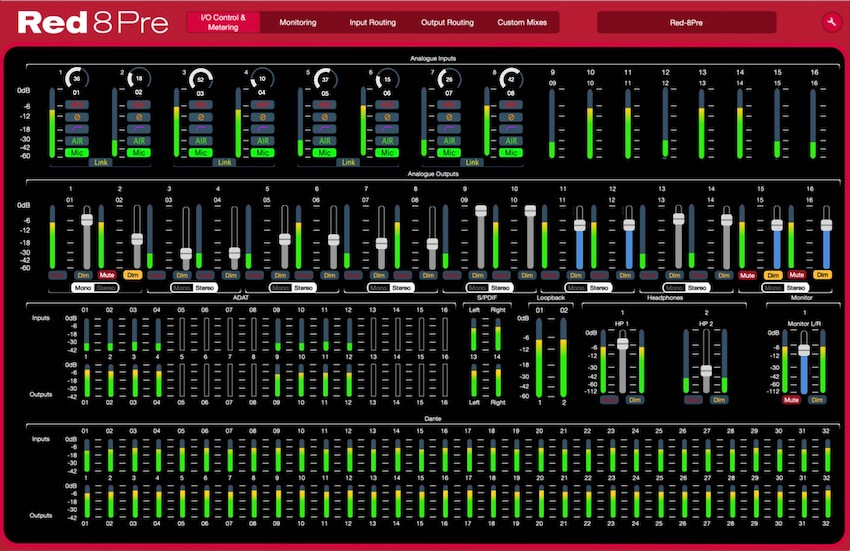The height and width of the screenshot is (551, 850).
Task: Toggle 48V phantom power on input 1
Action: point(76,105)
